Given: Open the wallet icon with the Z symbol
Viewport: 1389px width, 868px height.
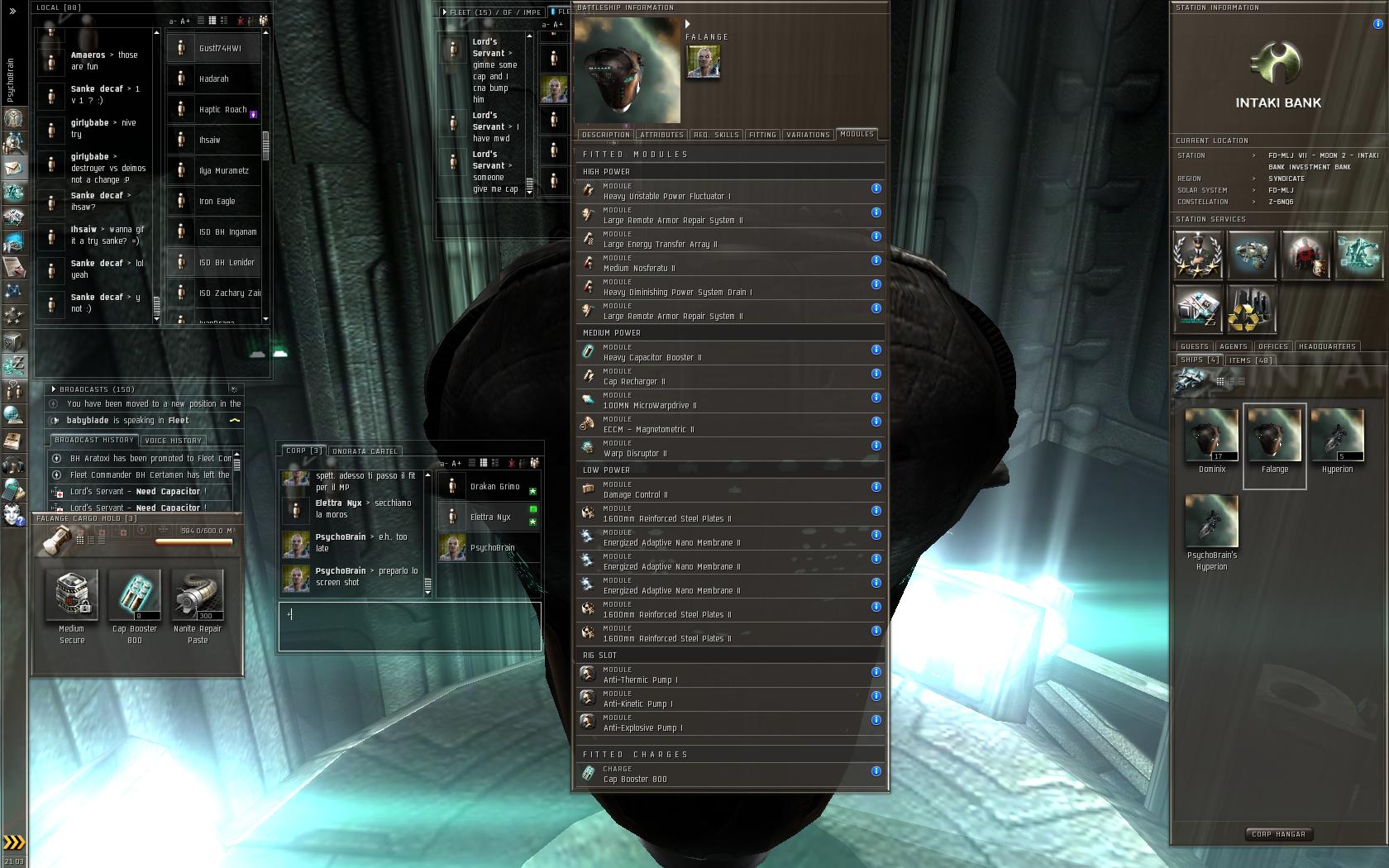Looking at the screenshot, I should coord(13,365).
